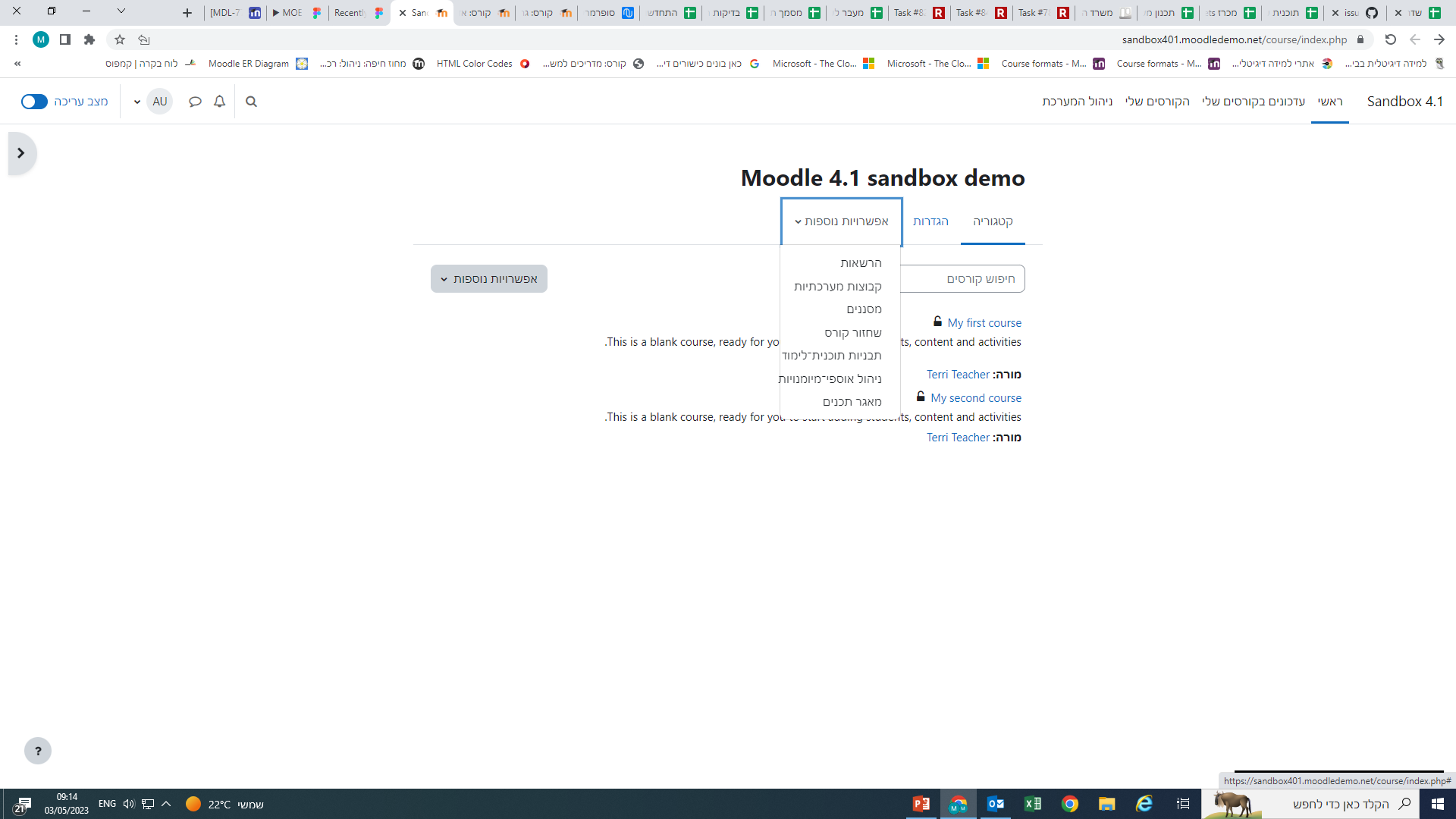Open the HTML Color Codes bookmark
The width and height of the screenshot is (1456, 819).
(x=482, y=64)
